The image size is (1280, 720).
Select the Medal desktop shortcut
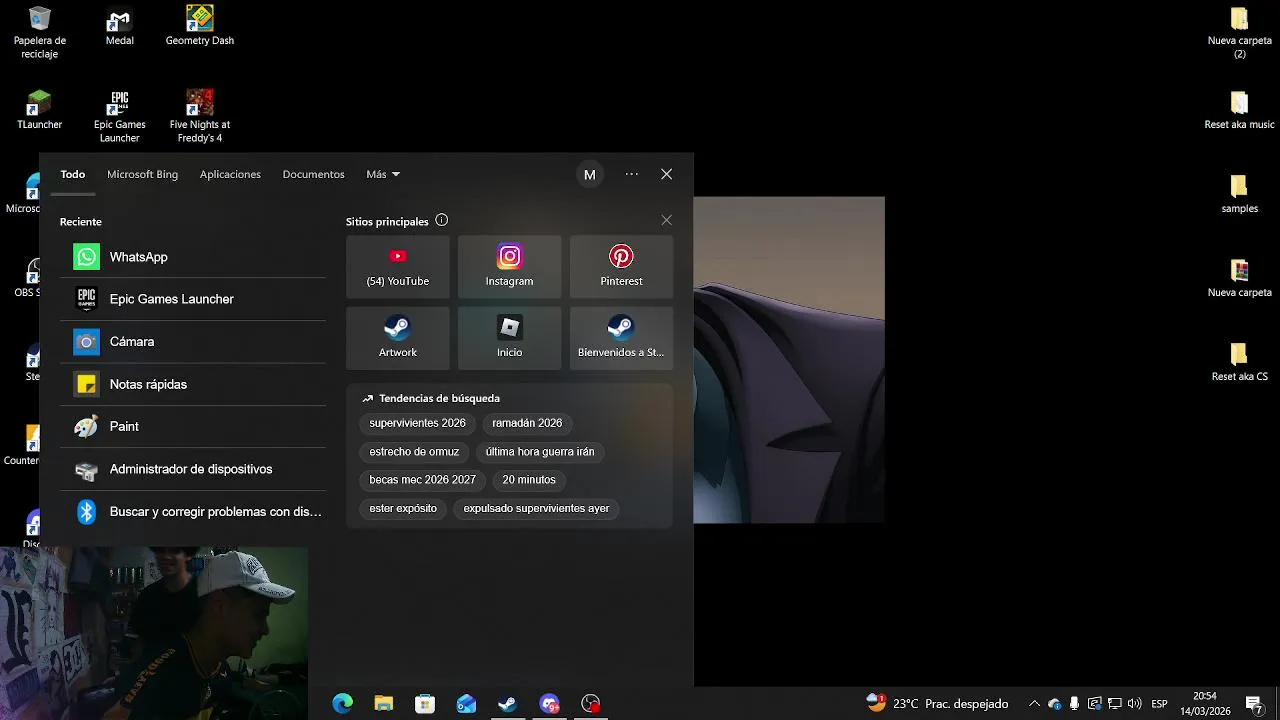[120, 27]
